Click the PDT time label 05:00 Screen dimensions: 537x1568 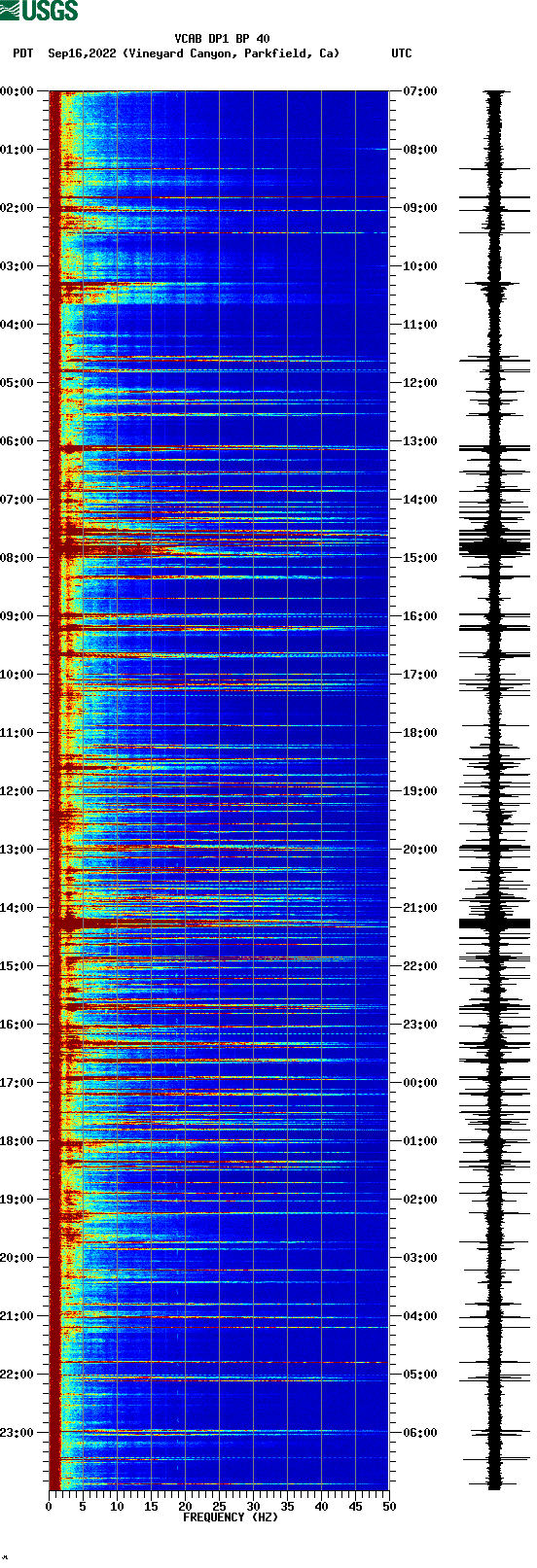coord(18,383)
